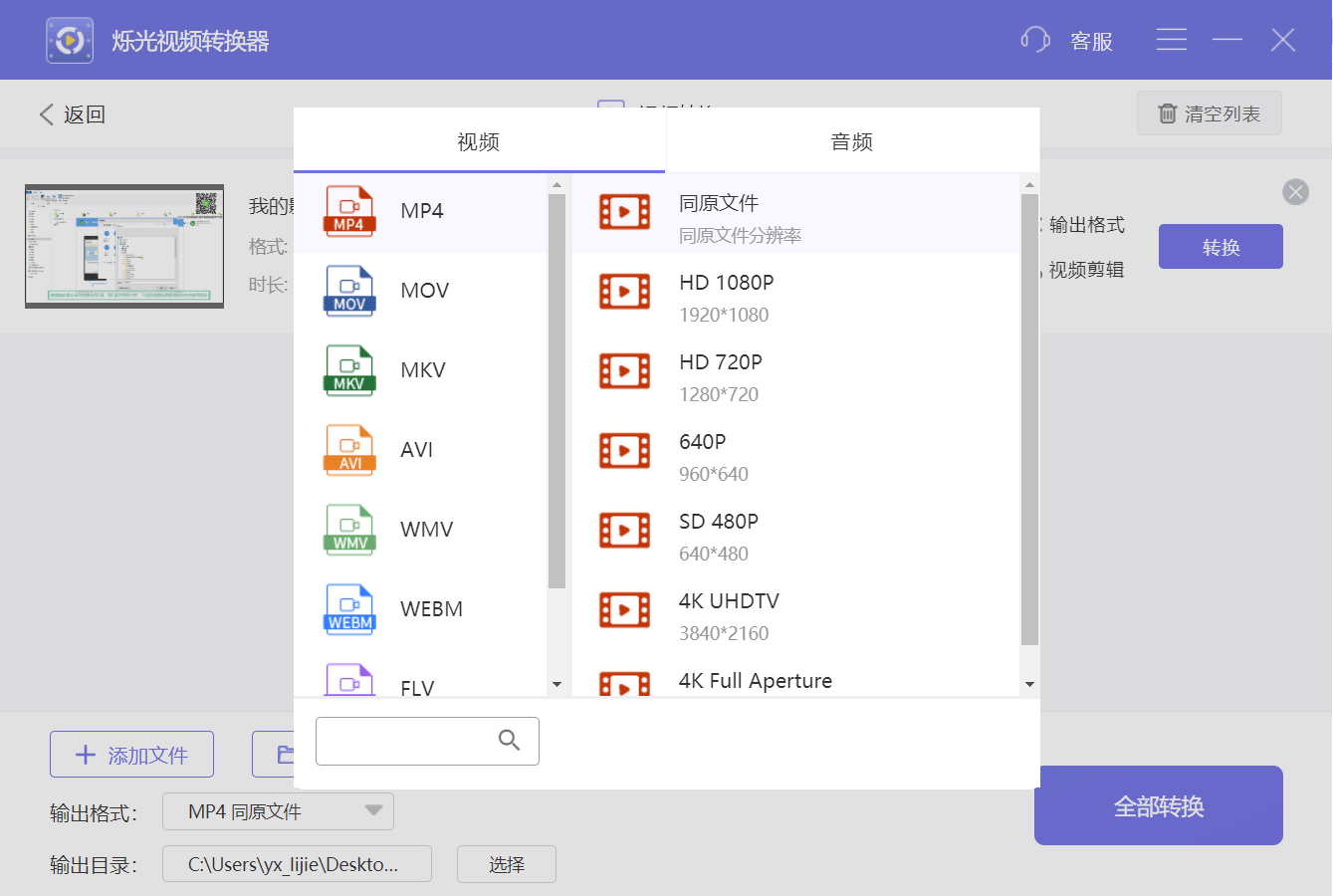Choose the 4K UHDTV preset
Viewport: 1333px width, 896px height.
[x=796, y=611]
